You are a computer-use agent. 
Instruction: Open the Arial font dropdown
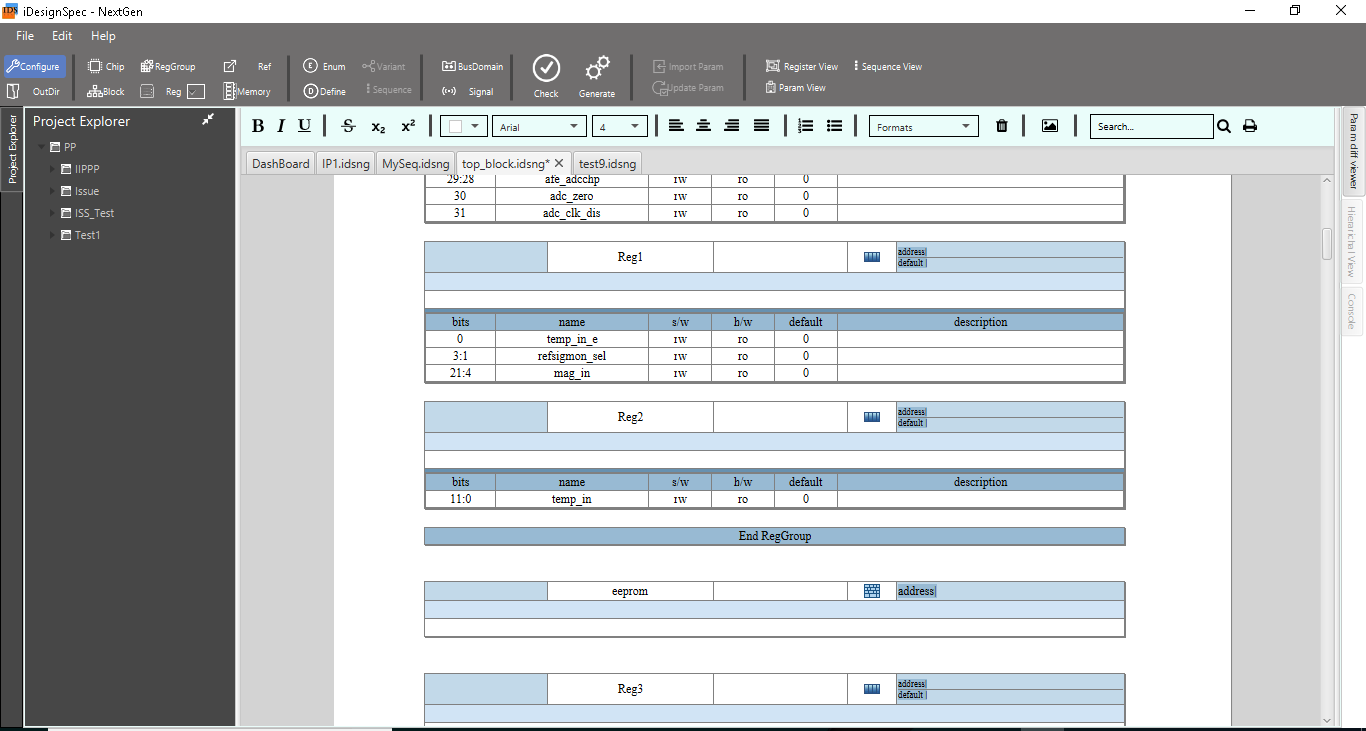click(x=539, y=127)
